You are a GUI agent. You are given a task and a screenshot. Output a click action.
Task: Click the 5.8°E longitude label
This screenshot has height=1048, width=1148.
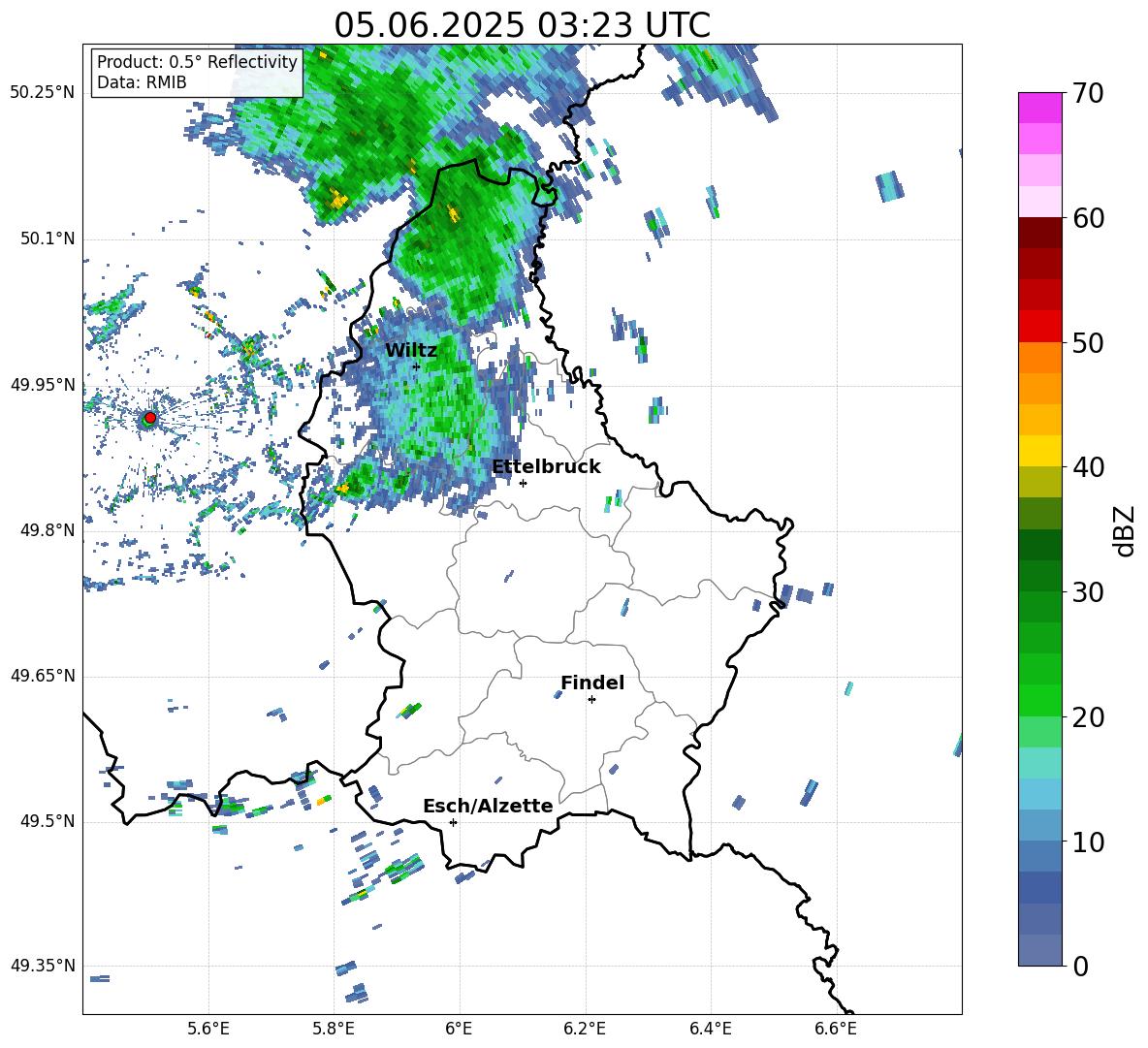pos(334,1029)
